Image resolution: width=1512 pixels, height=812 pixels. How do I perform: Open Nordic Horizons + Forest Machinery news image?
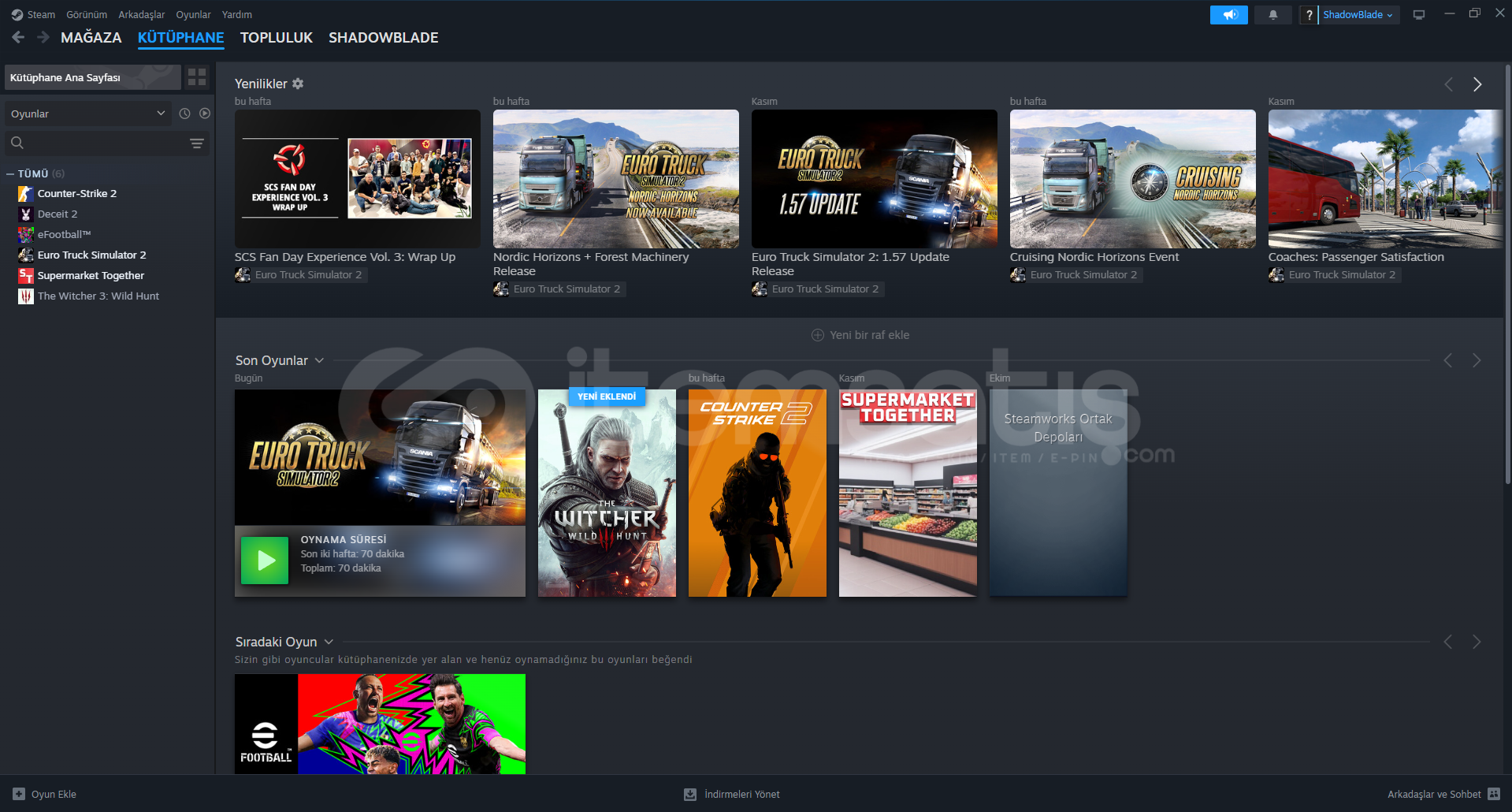[616, 179]
